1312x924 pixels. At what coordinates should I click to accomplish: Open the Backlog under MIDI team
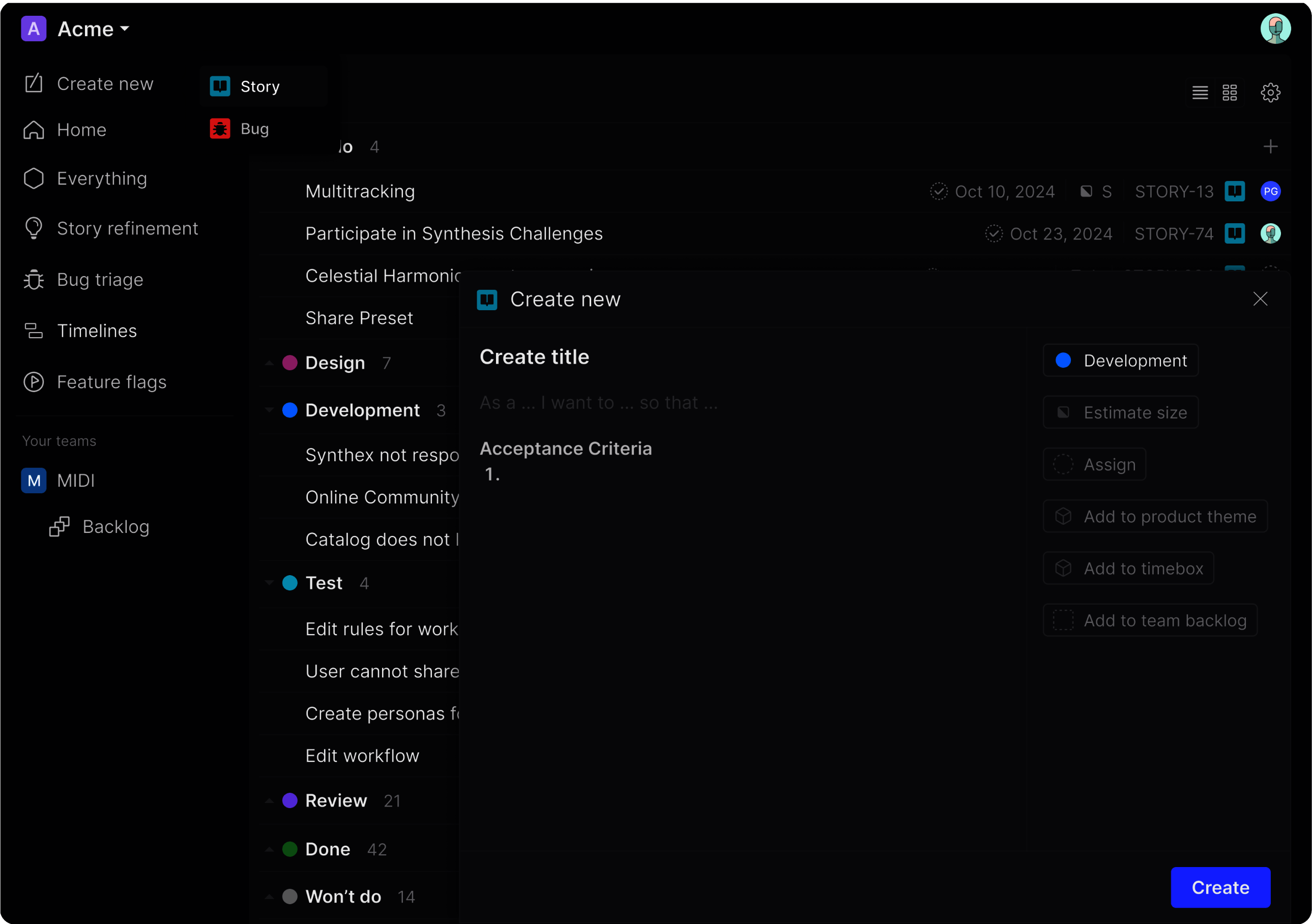pos(115,526)
